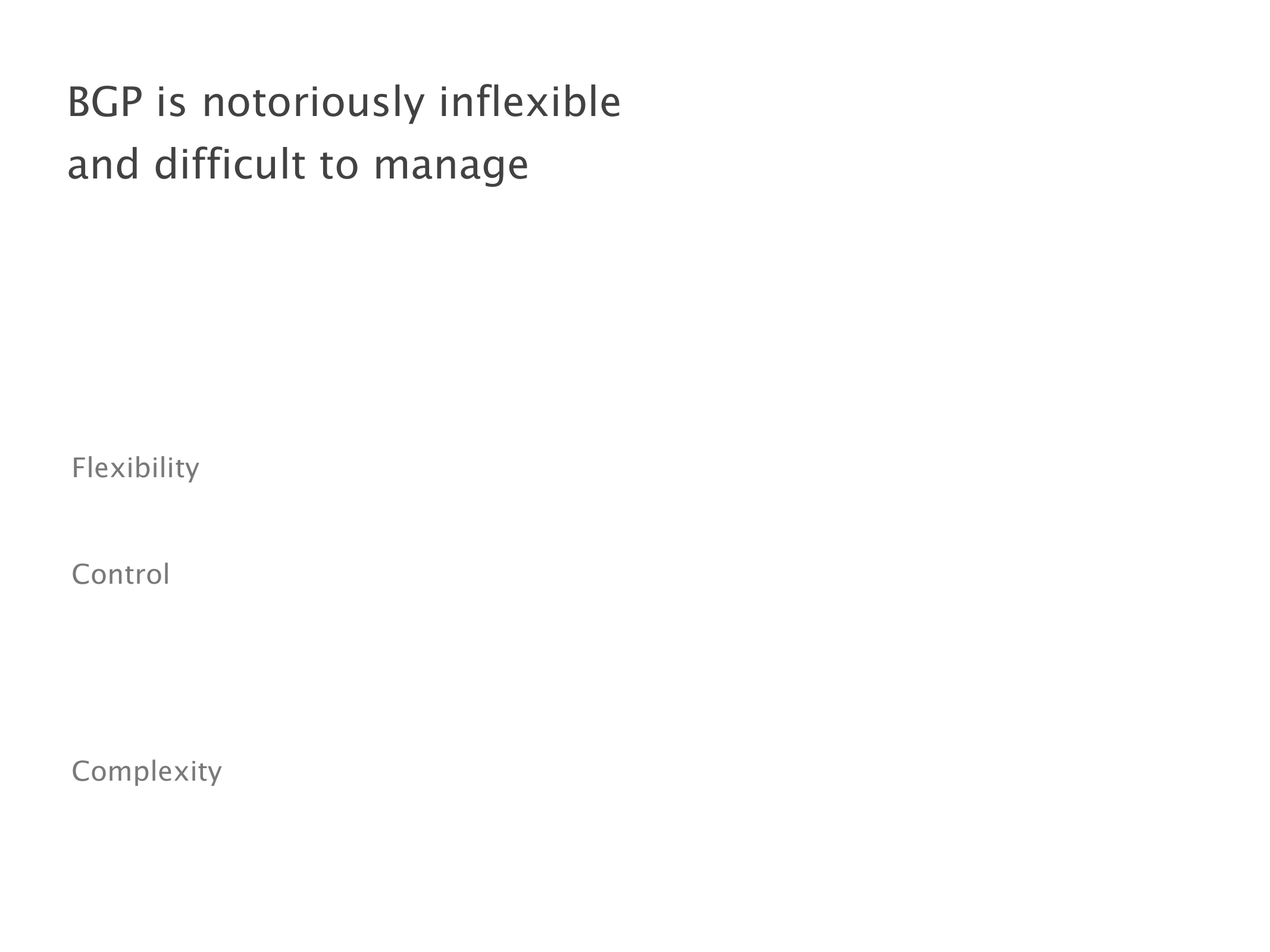This screenshot has height=952, width=1270.
Task: Click the word "and" starting the second title line
Action: click(104, 164)
